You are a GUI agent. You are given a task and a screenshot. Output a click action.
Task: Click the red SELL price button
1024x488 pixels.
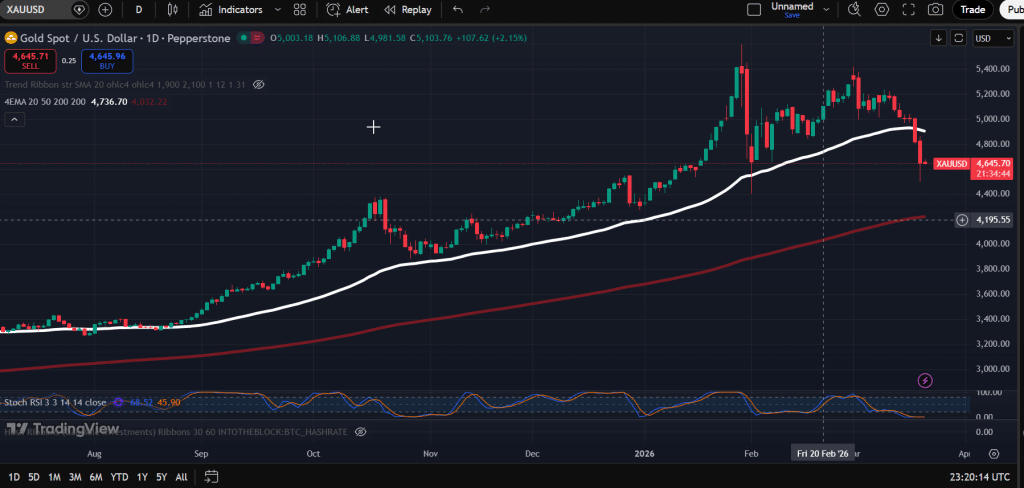[x=28, y=60]
